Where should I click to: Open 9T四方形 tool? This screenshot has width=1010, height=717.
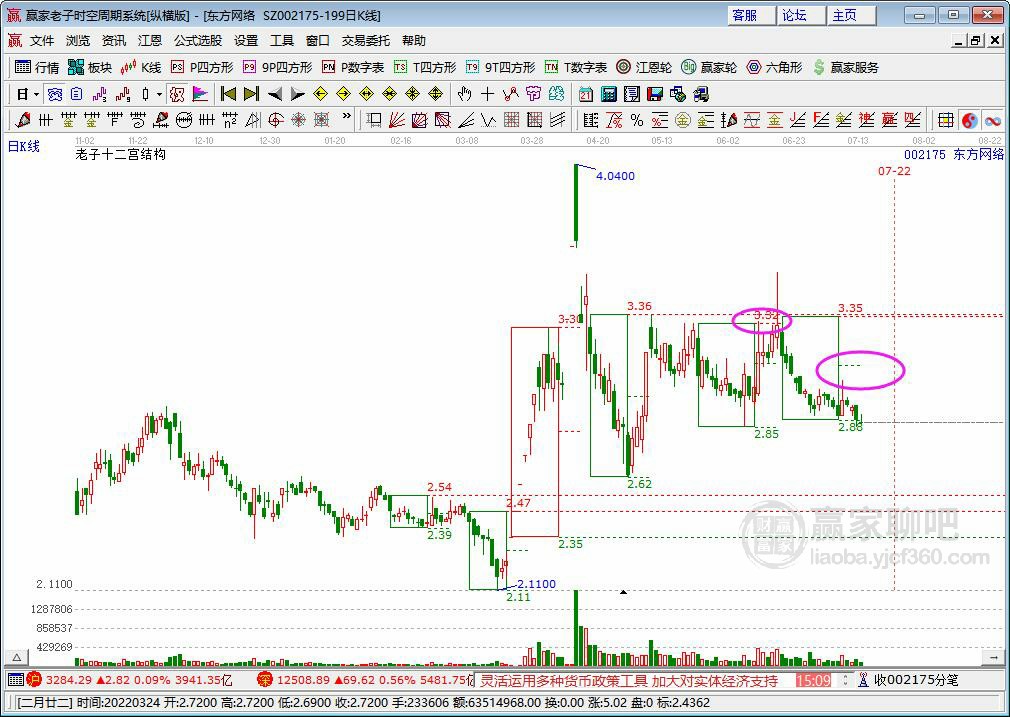click(500, 67)
